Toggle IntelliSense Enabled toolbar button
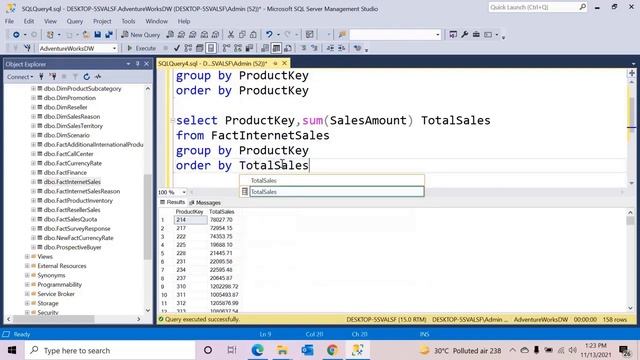 point(211,48)
